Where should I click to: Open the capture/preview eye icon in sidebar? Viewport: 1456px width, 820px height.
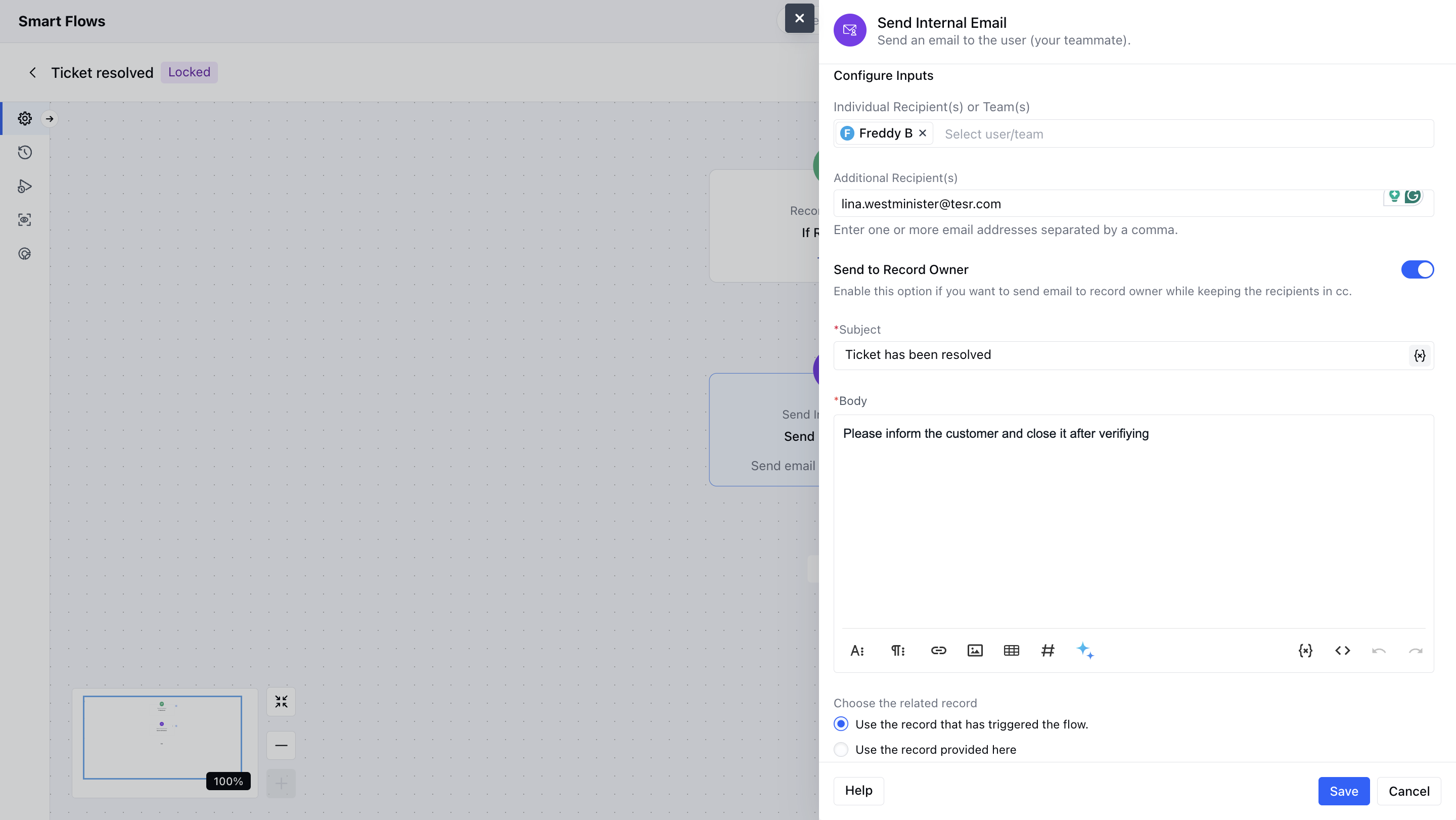pos(24,220)
